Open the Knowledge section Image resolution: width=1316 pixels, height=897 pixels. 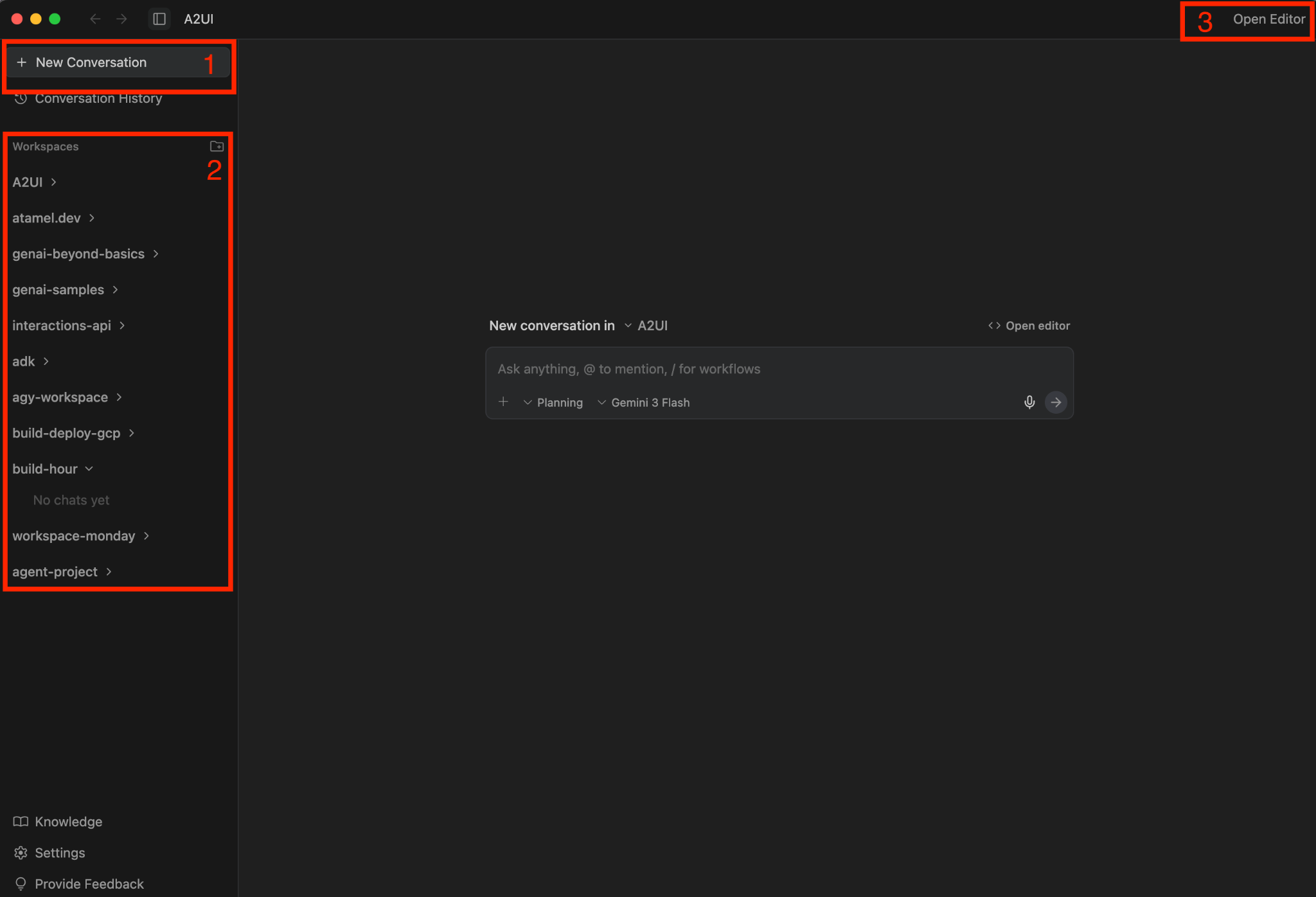[68, 822]
